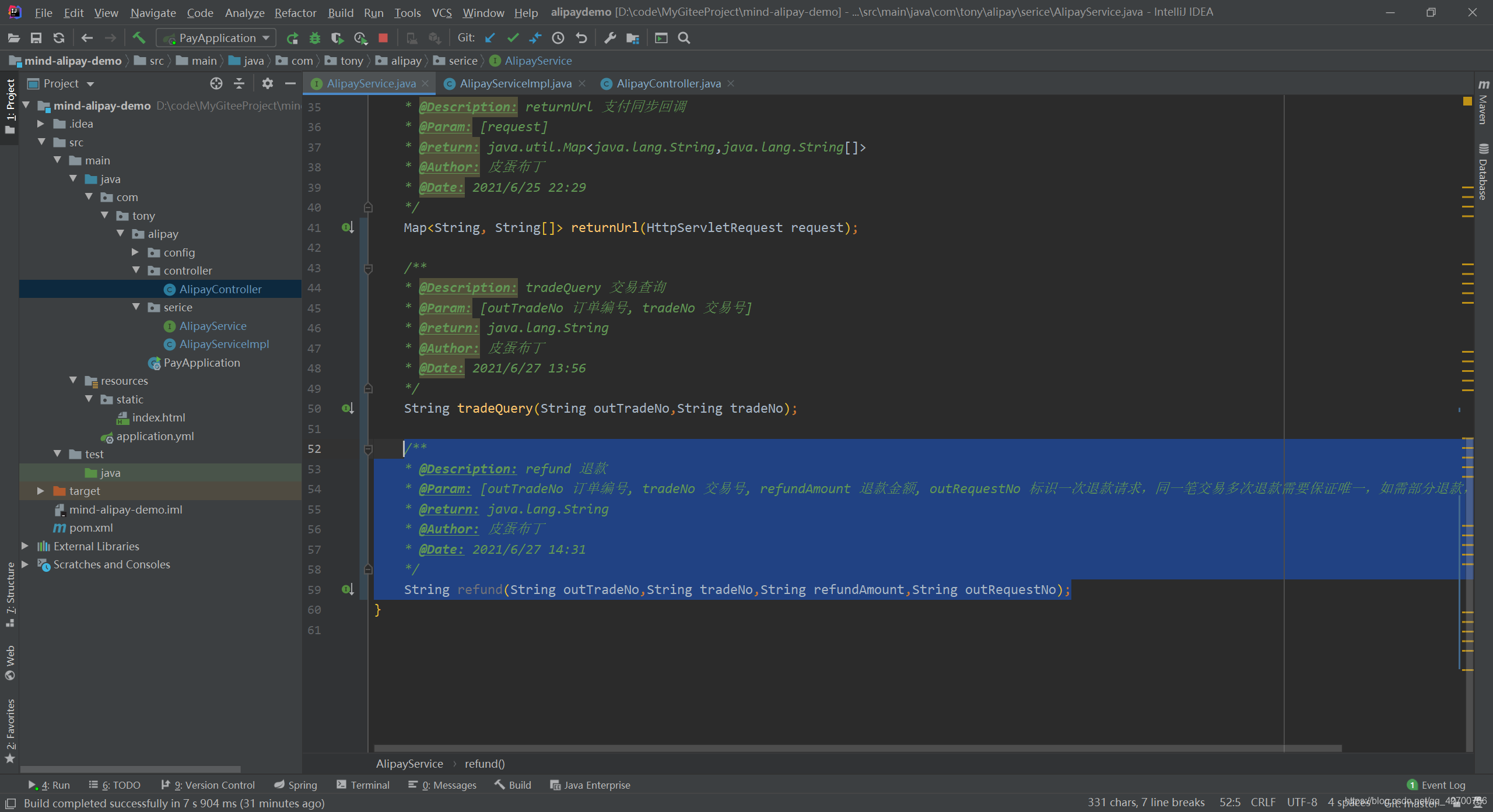Open the PayApplication run configuration dropdown
This screenshot has width=1493, height=812.
tap(216, 38)
